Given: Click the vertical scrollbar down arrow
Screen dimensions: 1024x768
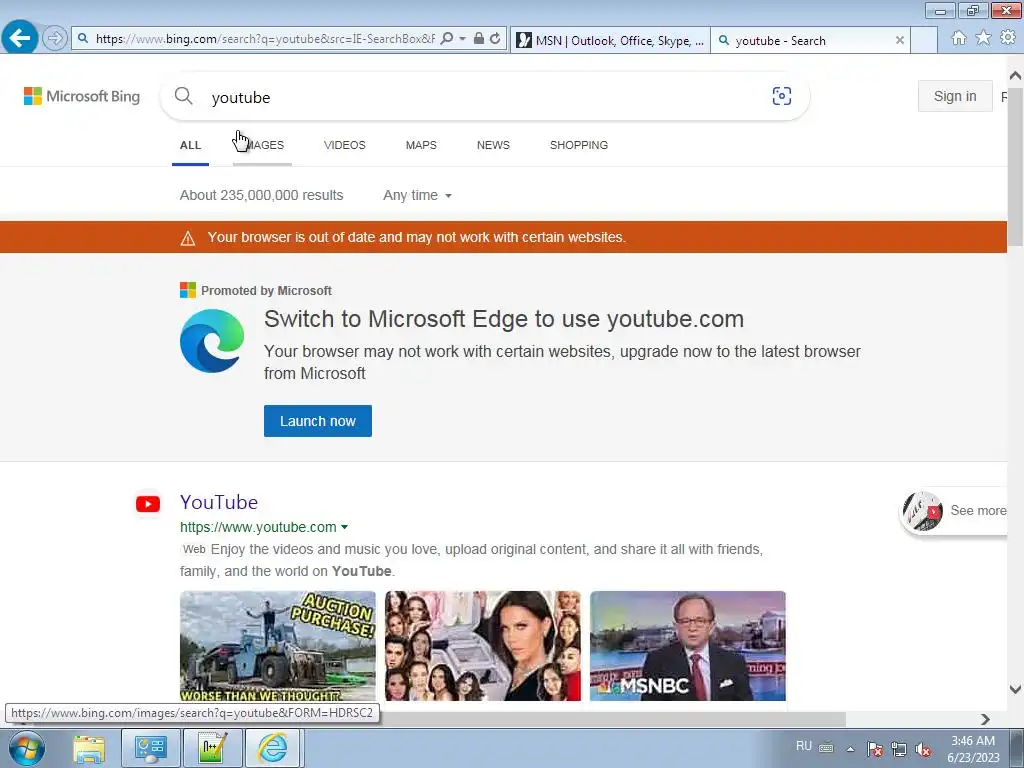Looking at the screenshot, I should point(1016,689).
